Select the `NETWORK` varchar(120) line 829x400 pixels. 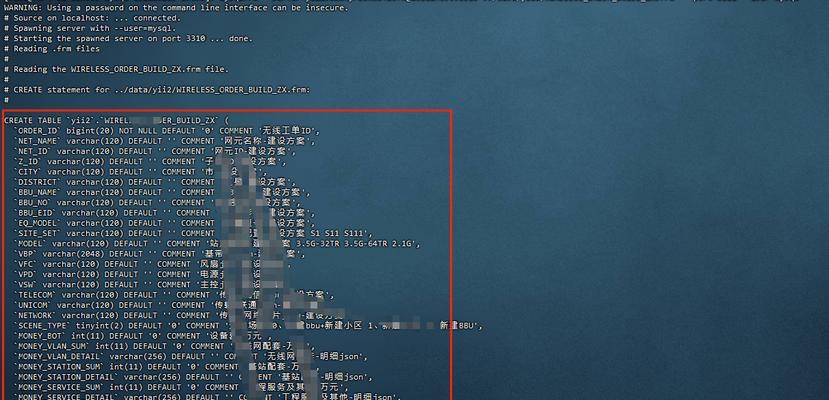[x=180, y=315]
